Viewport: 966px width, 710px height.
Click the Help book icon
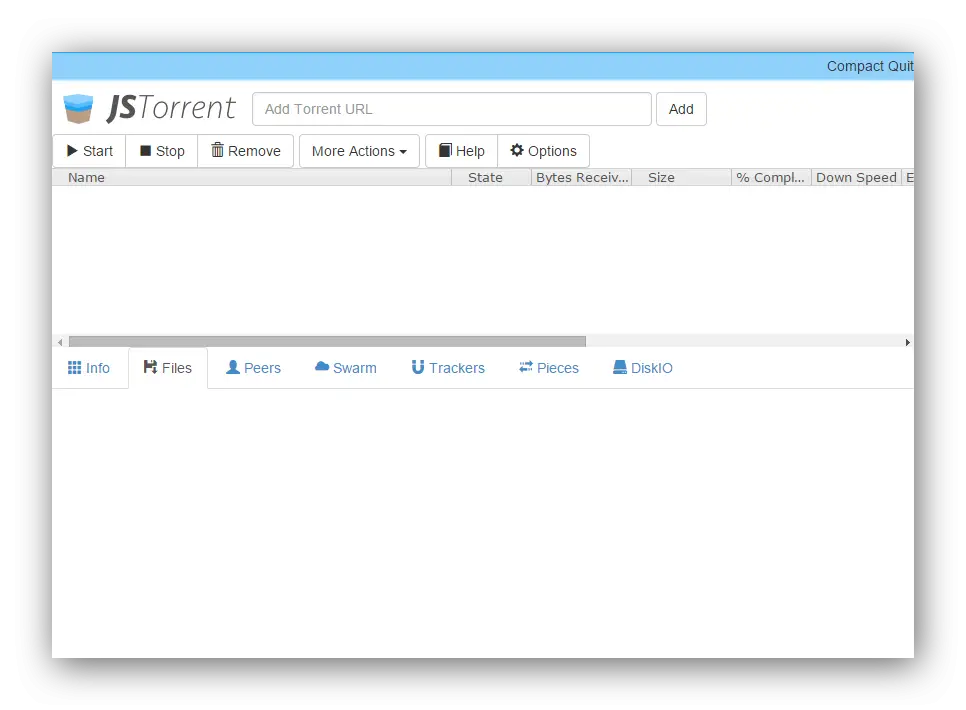pos(445,150)
